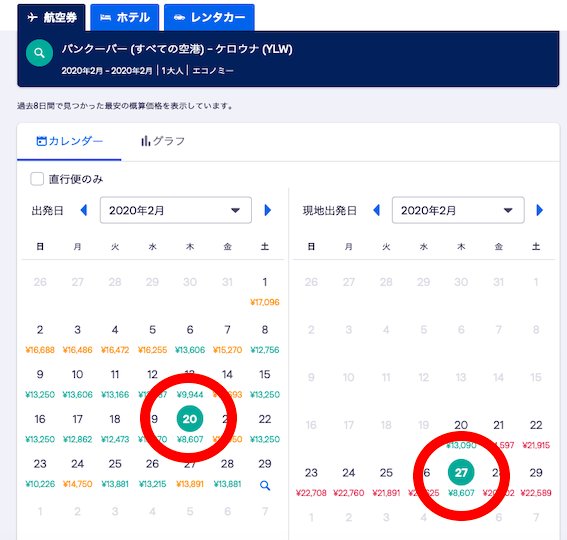Click the magnifier icon under departure date 29

[x=265, y=485]
